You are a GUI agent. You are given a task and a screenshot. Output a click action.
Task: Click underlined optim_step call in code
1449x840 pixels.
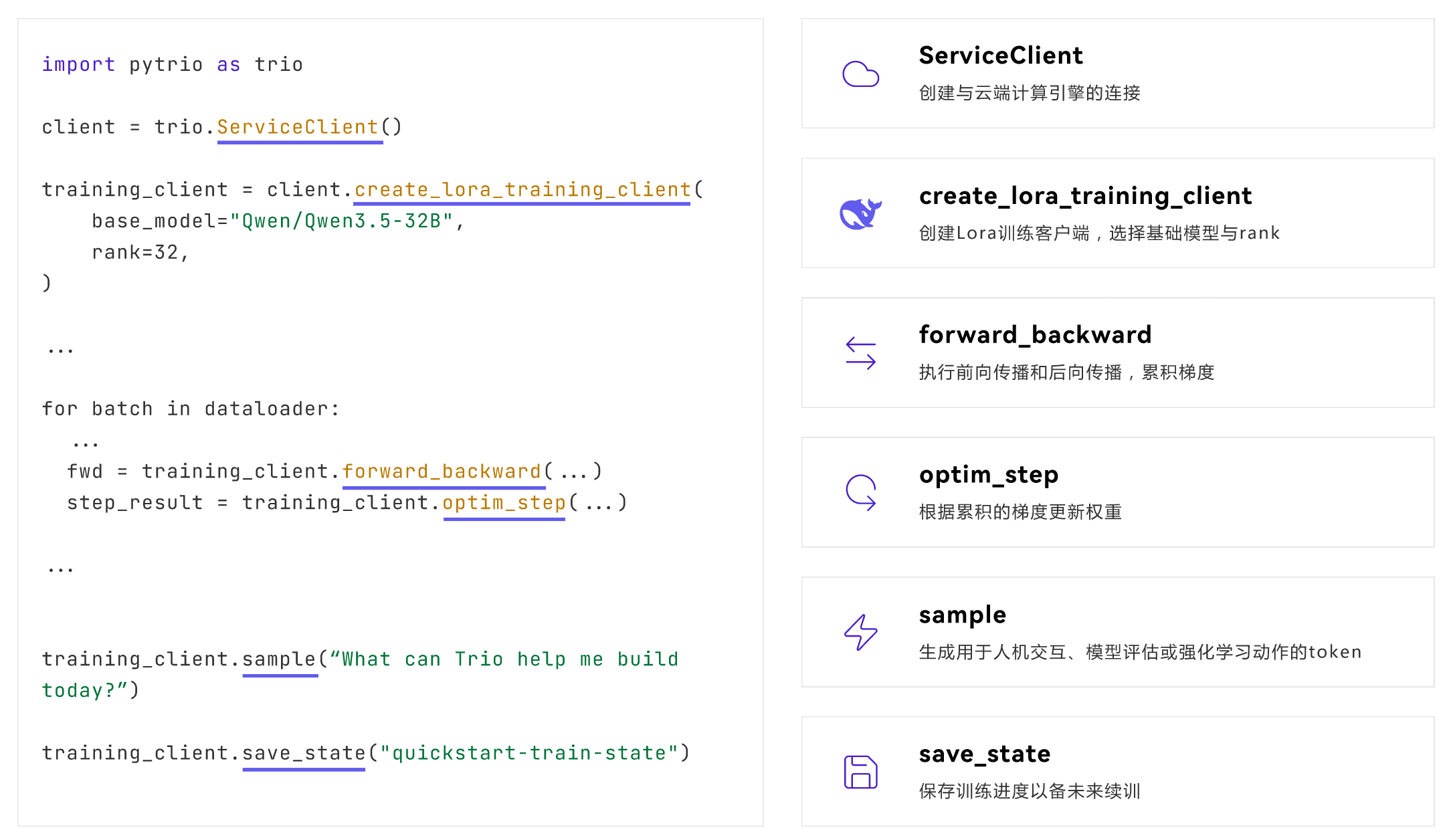click(504, 503)
